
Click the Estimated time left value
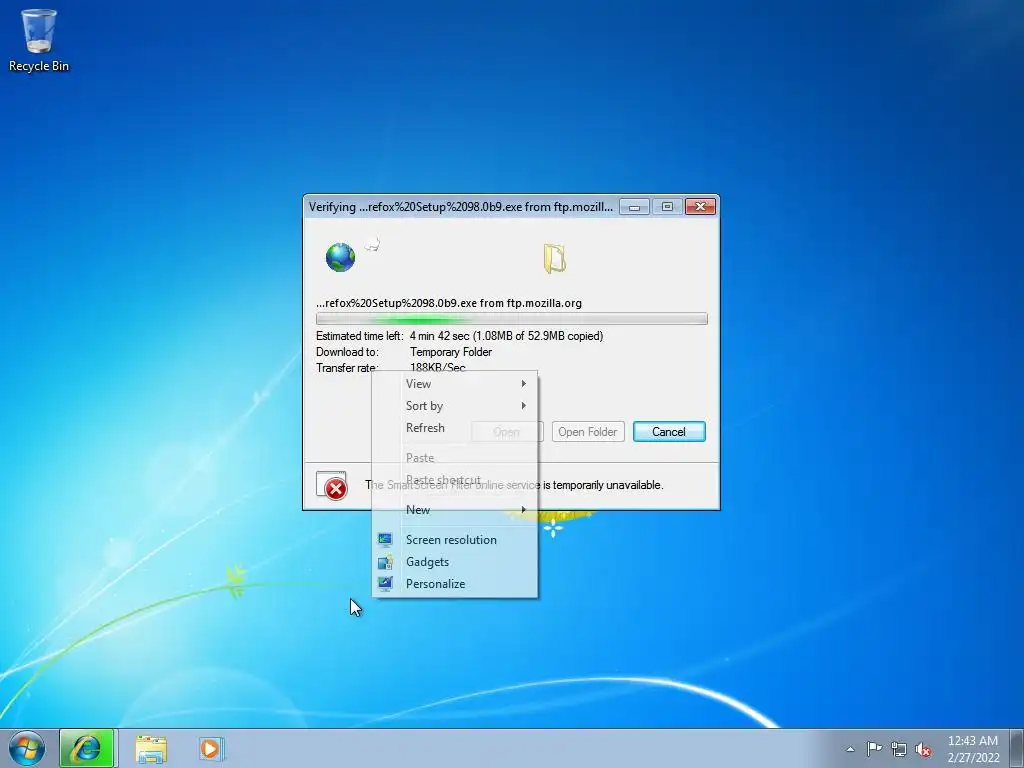click(506, 336)
